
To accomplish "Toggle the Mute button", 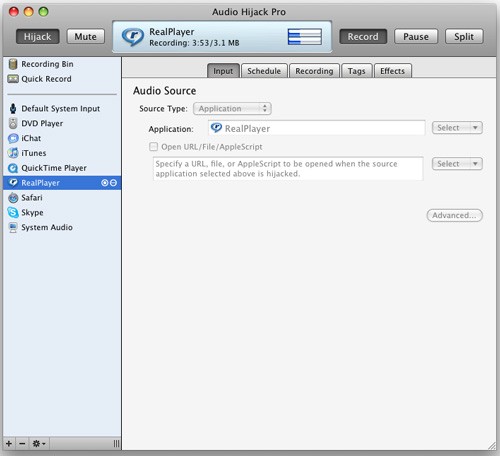I will 86,36.
